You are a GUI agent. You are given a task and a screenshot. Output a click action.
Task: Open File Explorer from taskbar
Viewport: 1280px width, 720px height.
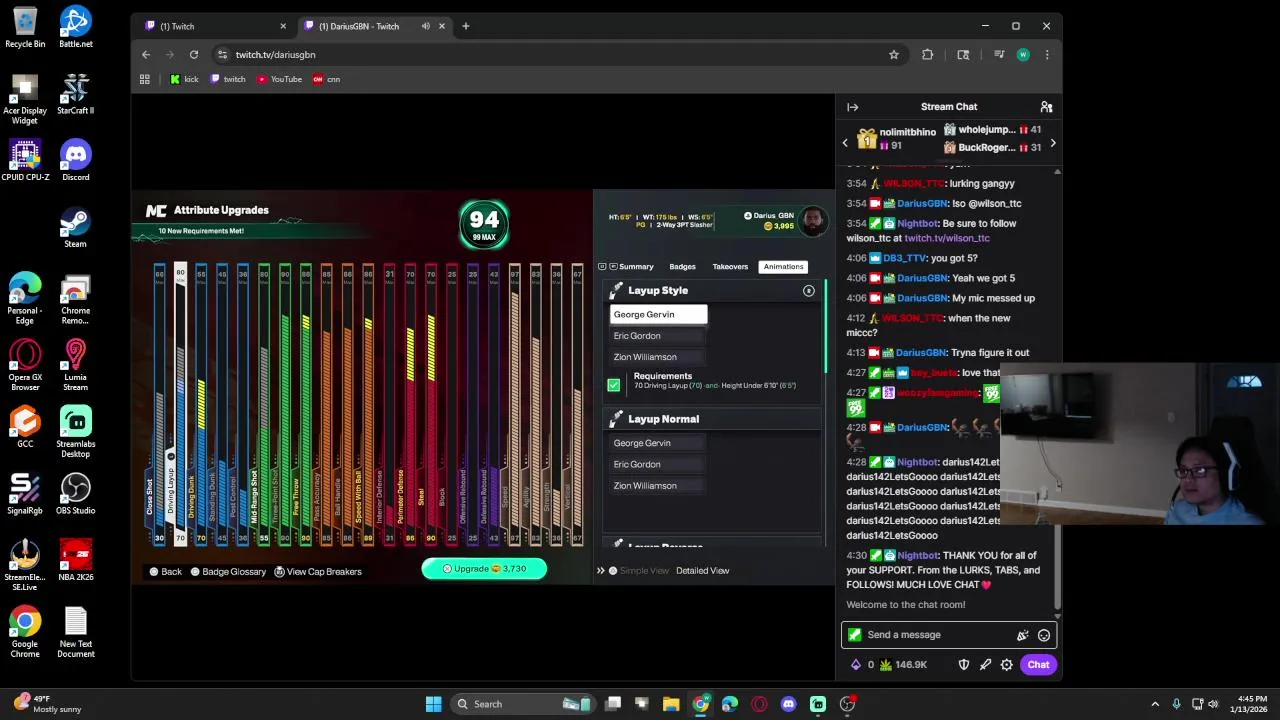pos(671,704)
